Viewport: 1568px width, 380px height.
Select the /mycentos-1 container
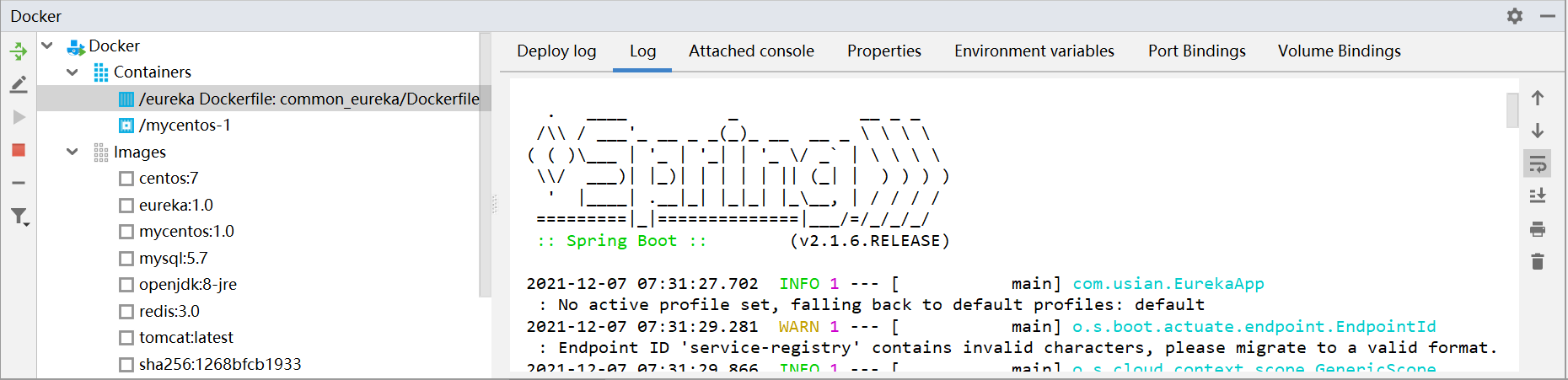(x=185, y=126)
